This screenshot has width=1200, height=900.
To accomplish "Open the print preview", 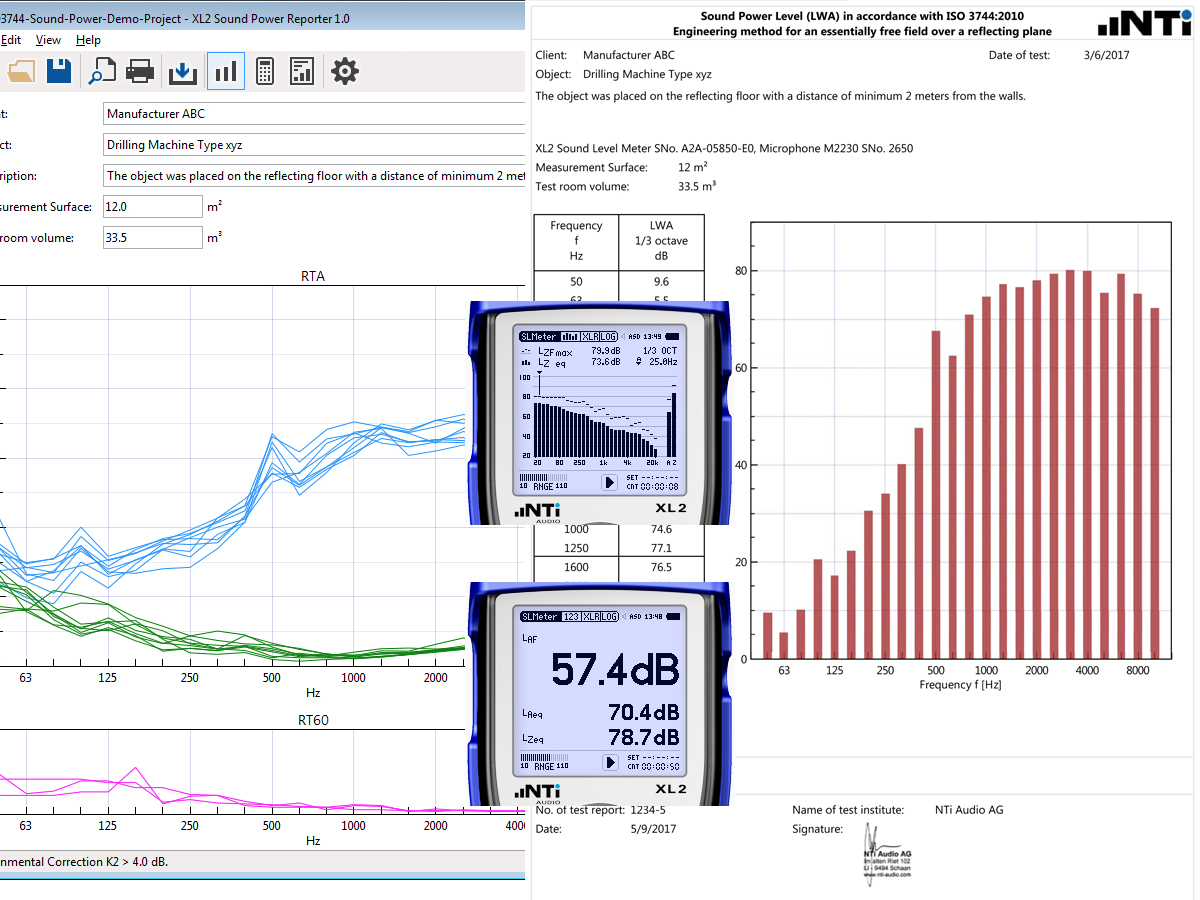I will 101,70.
